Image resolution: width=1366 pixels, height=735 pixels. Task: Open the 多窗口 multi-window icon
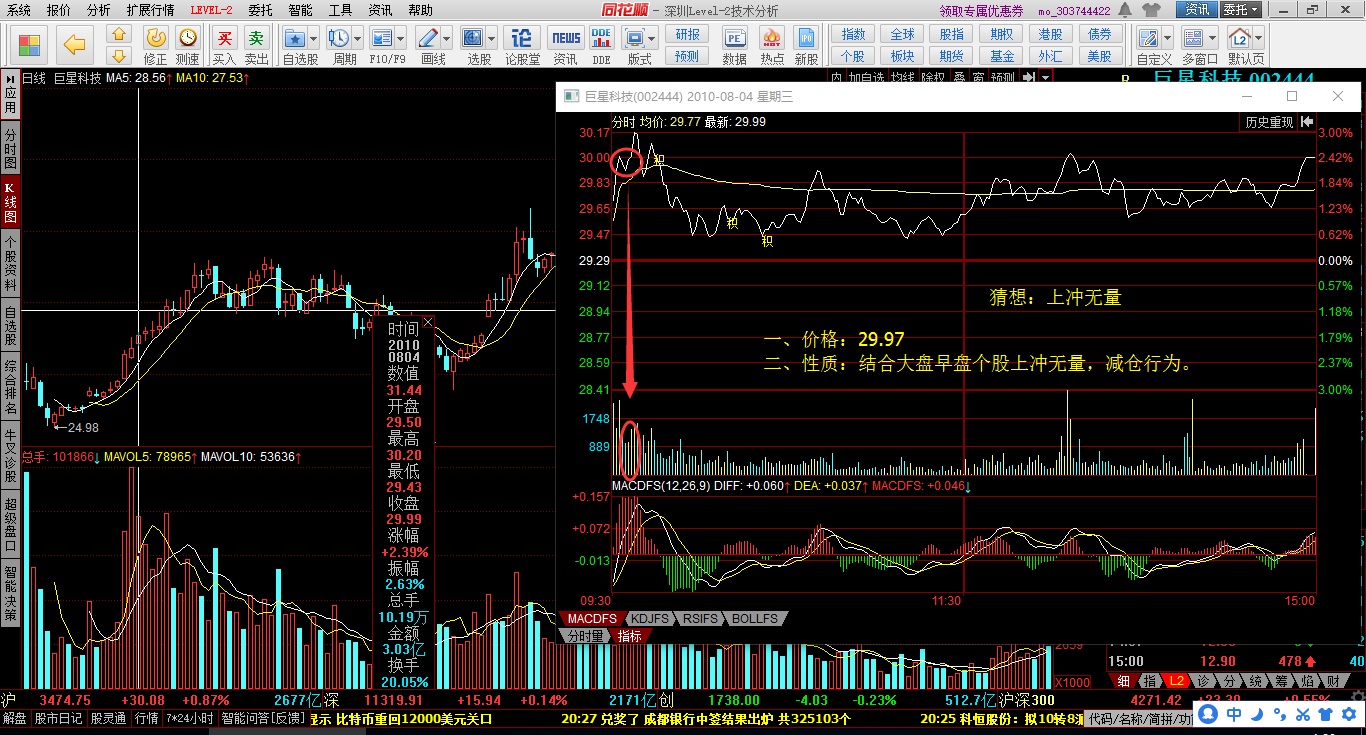[1195, 38]
